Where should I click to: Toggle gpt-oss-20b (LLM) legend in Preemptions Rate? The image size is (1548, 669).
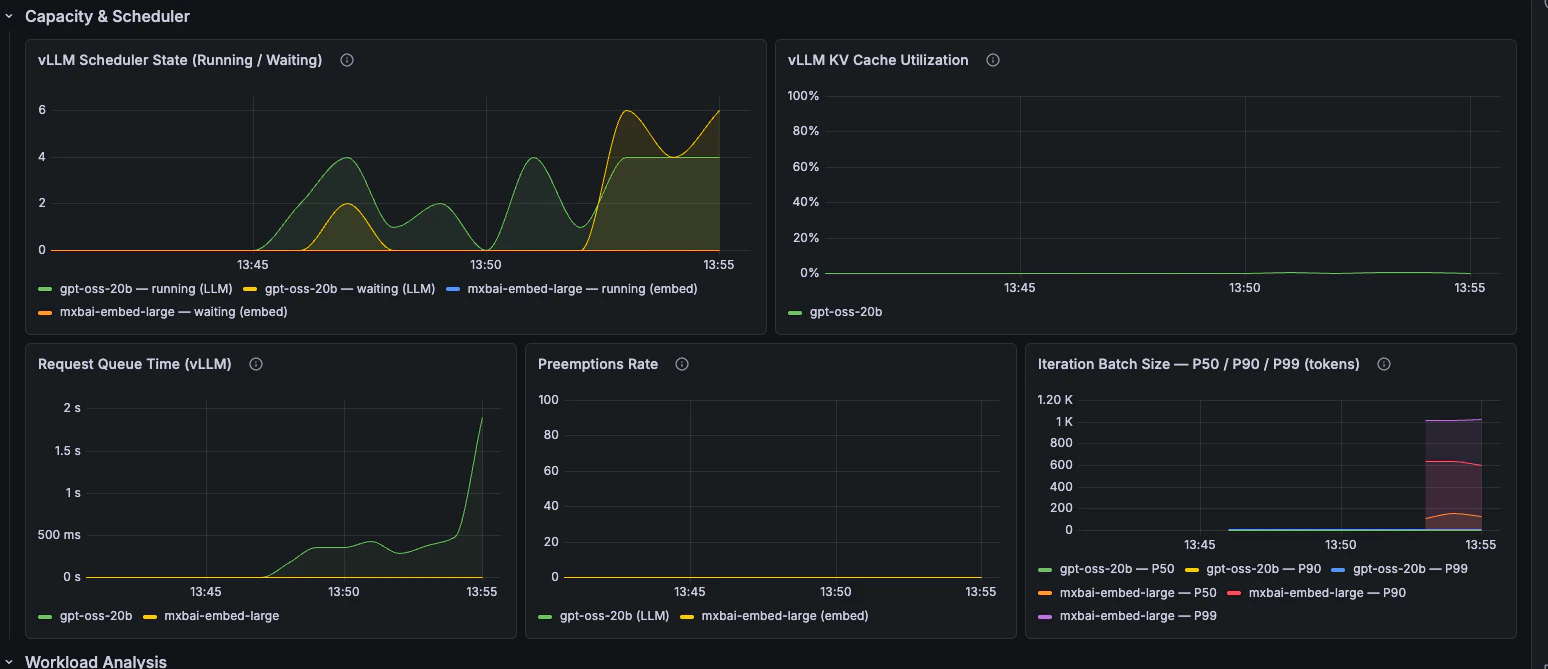[614, 616]
